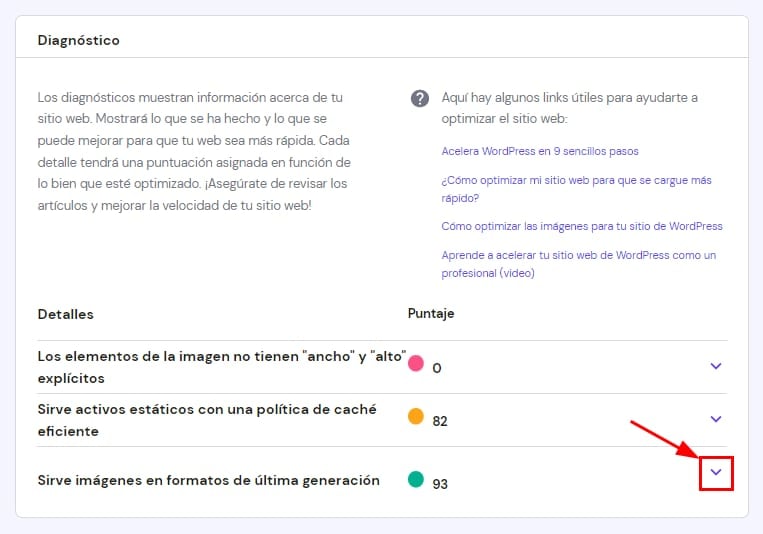Open "Acelera WordPress en 9 sencillos pasos" link
This screenshot has height=534, width=763.
click(540, 151)
